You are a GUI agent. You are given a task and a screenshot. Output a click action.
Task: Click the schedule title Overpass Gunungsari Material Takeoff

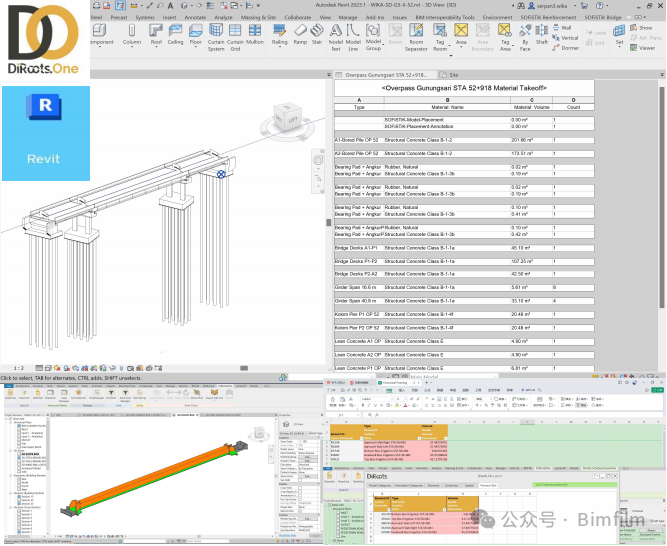pos(464,88)
